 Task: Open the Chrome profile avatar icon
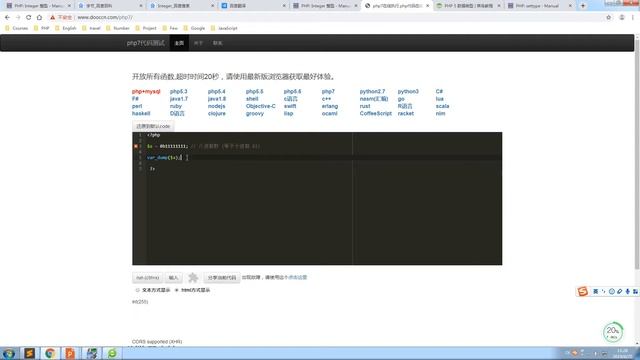click(x=622, y=18)
